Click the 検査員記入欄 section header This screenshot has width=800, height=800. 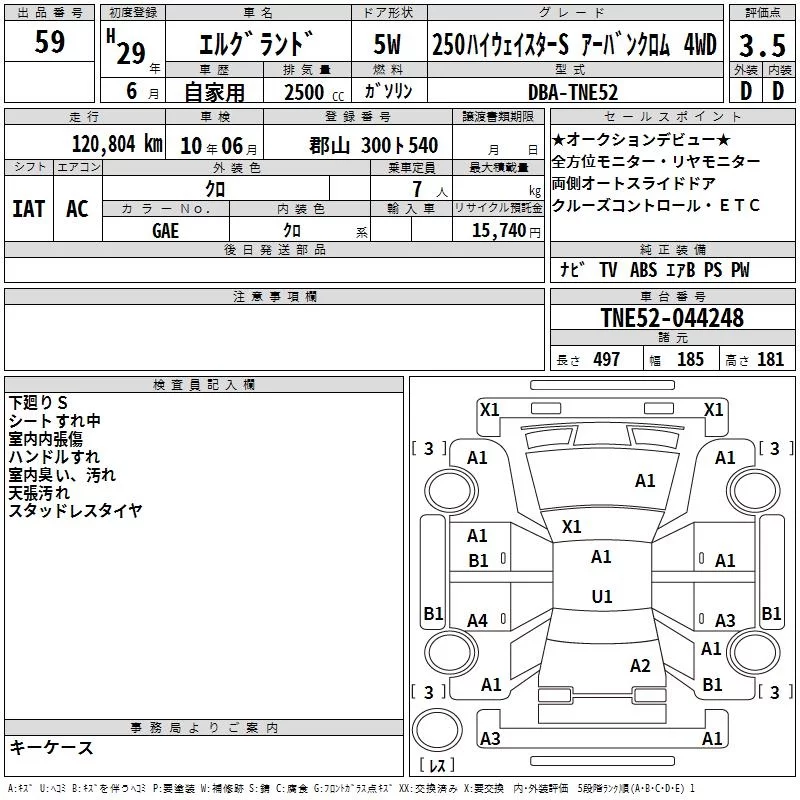[x=204, y=385]
